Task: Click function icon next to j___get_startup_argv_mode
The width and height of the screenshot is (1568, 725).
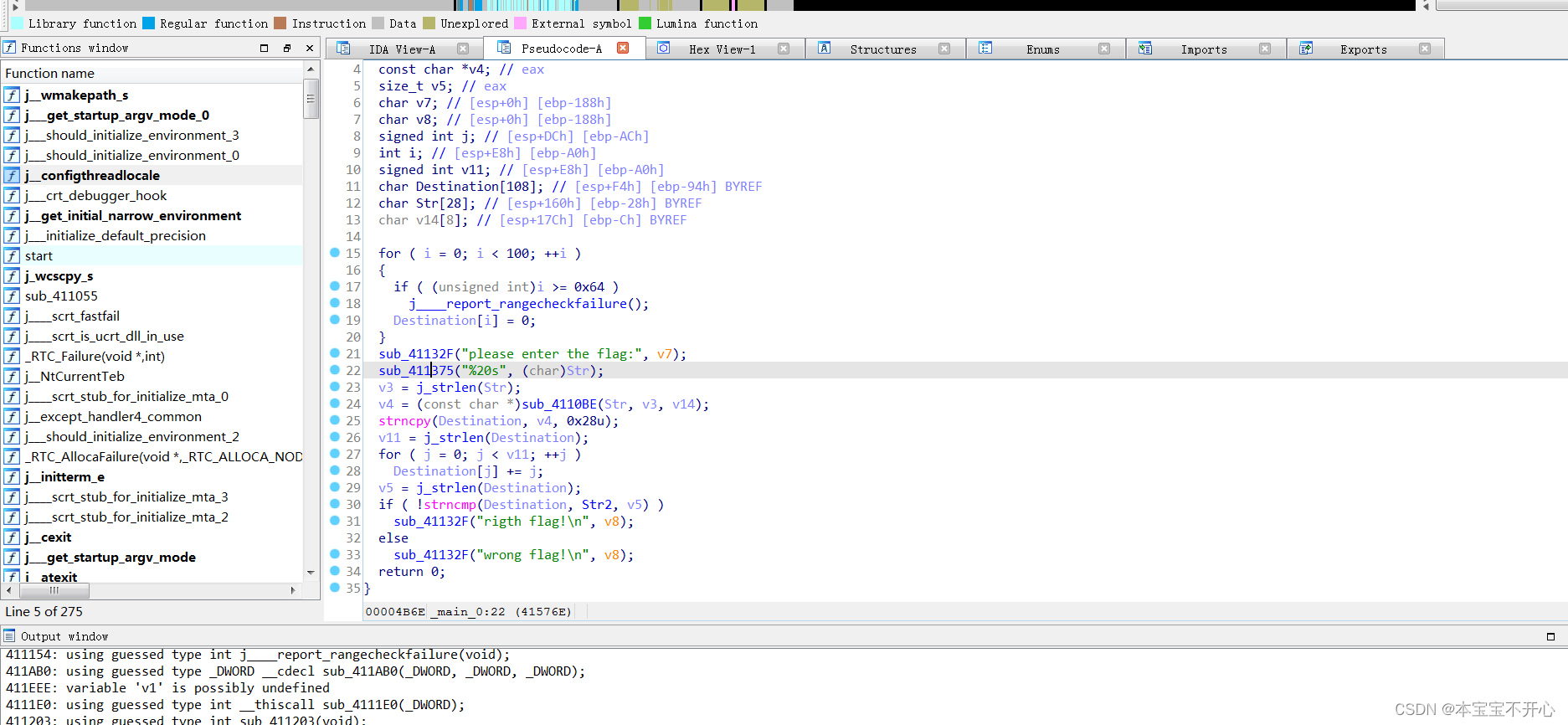Action: pos(12,557)
